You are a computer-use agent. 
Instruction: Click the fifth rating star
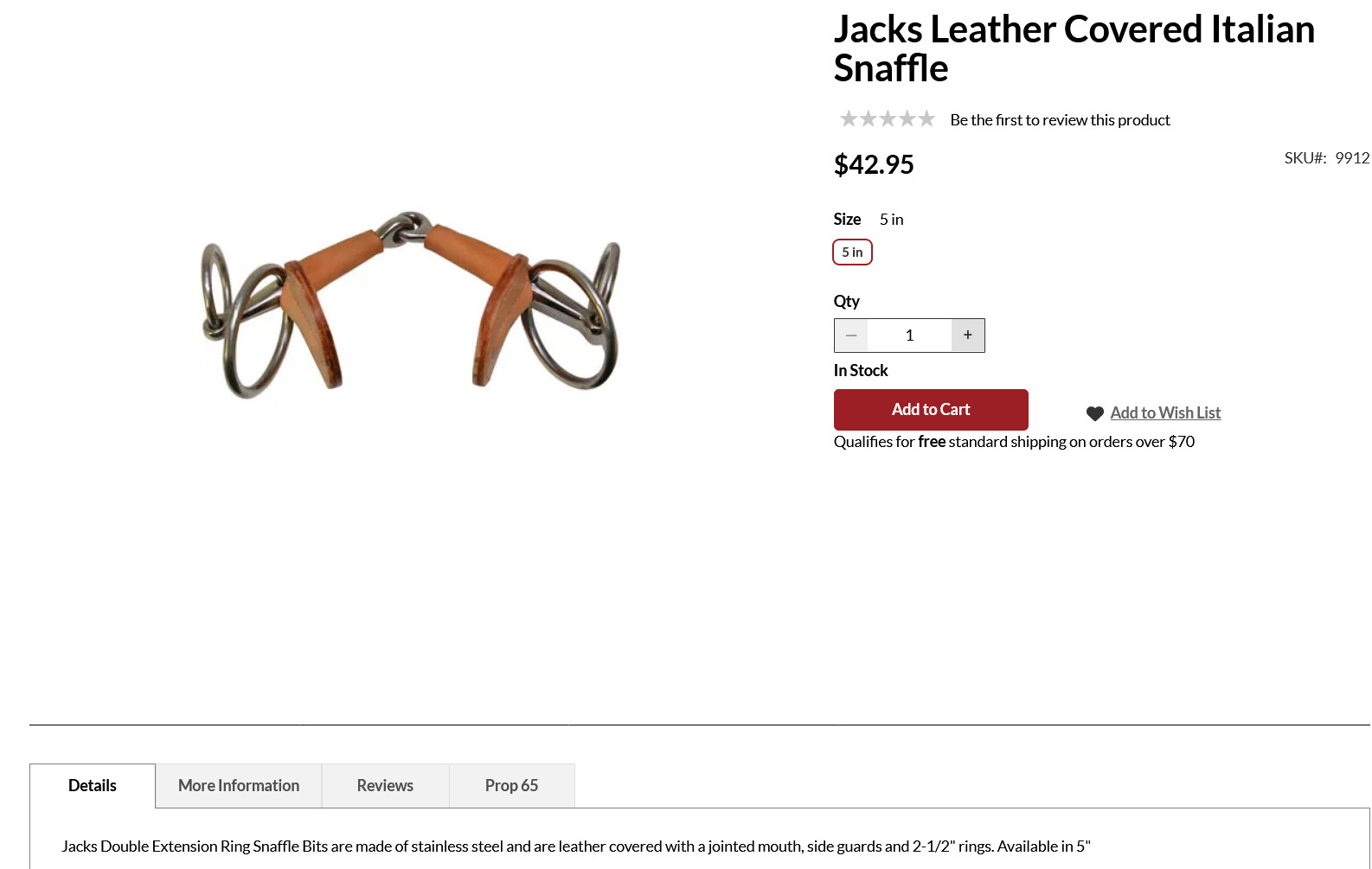point(926,118)
